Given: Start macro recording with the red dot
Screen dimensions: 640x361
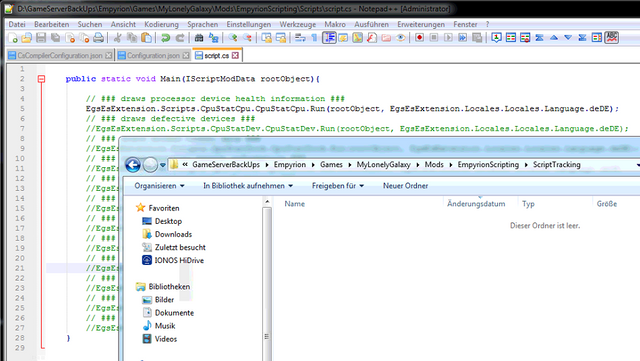Looking at the screenshot, I should click(x=419, y=38).
